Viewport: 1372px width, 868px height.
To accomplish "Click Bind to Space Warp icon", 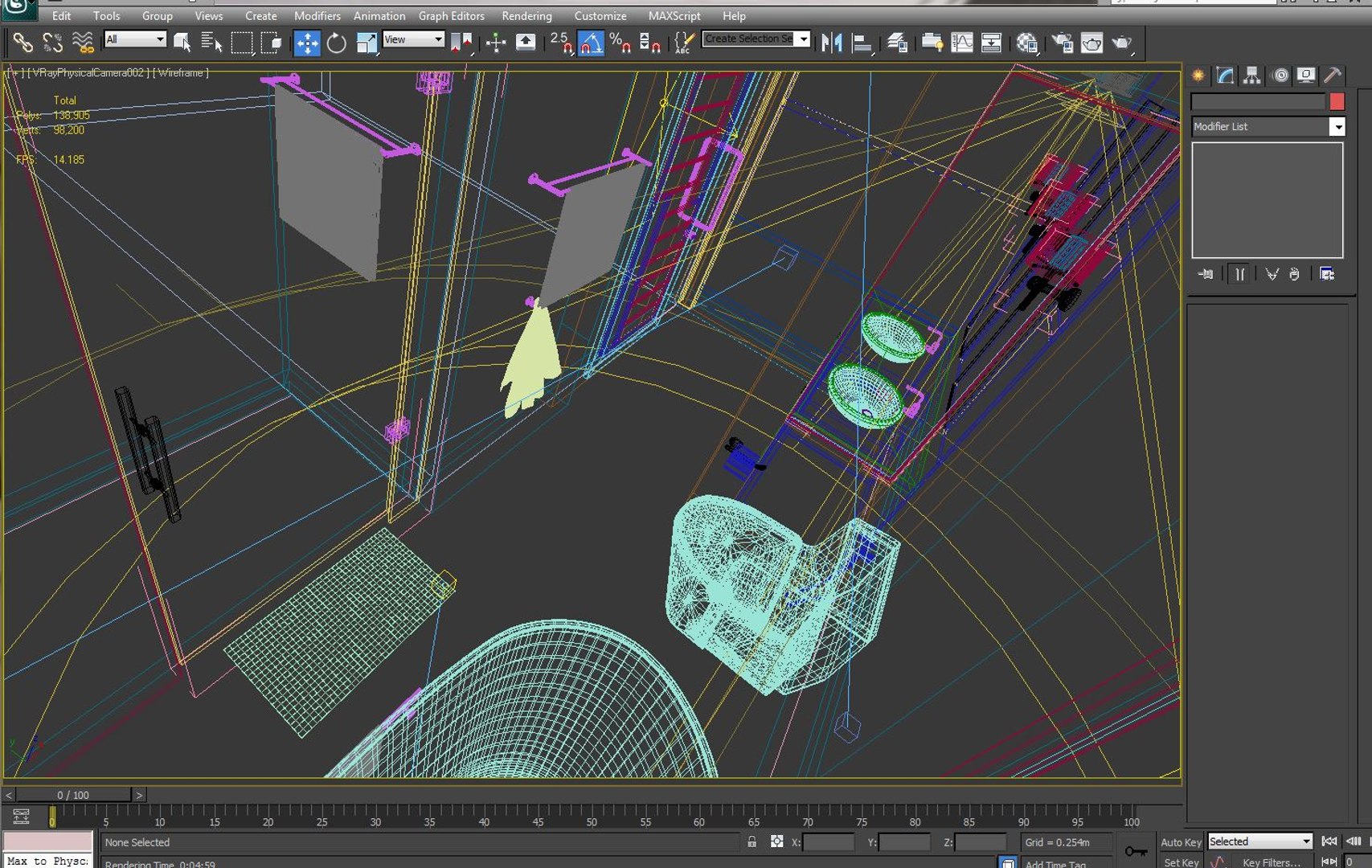I will (82, 43).
